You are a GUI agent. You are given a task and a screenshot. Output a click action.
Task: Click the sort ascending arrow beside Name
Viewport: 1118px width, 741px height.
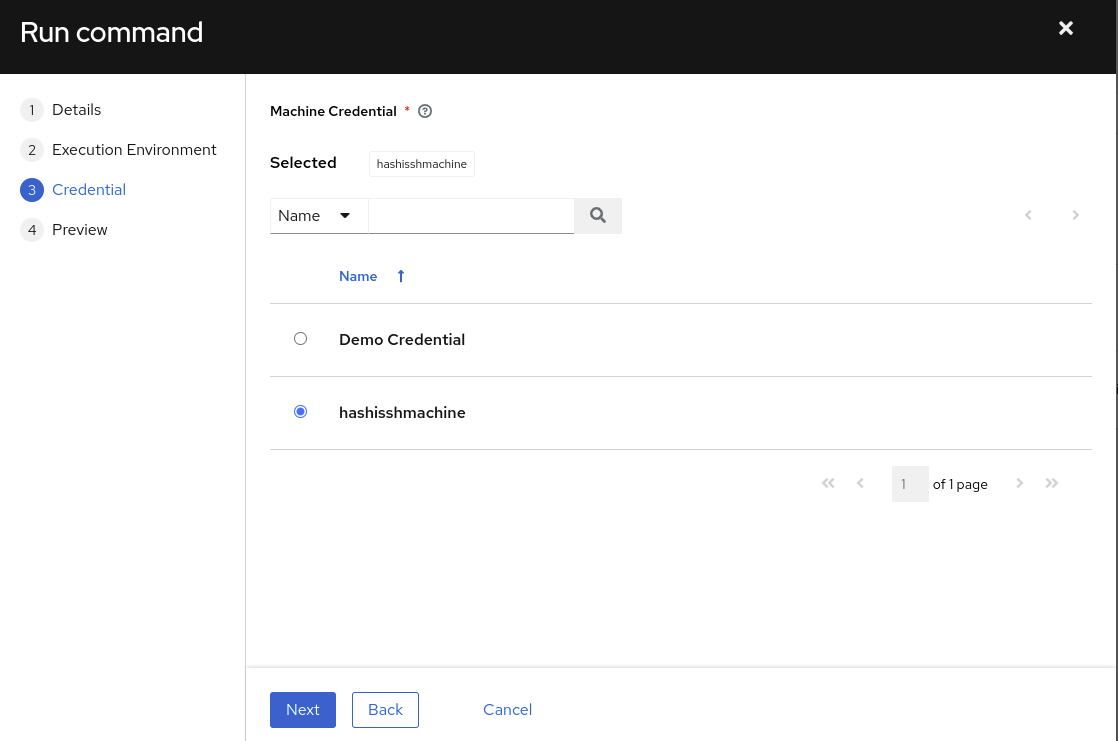click(401, 276)
